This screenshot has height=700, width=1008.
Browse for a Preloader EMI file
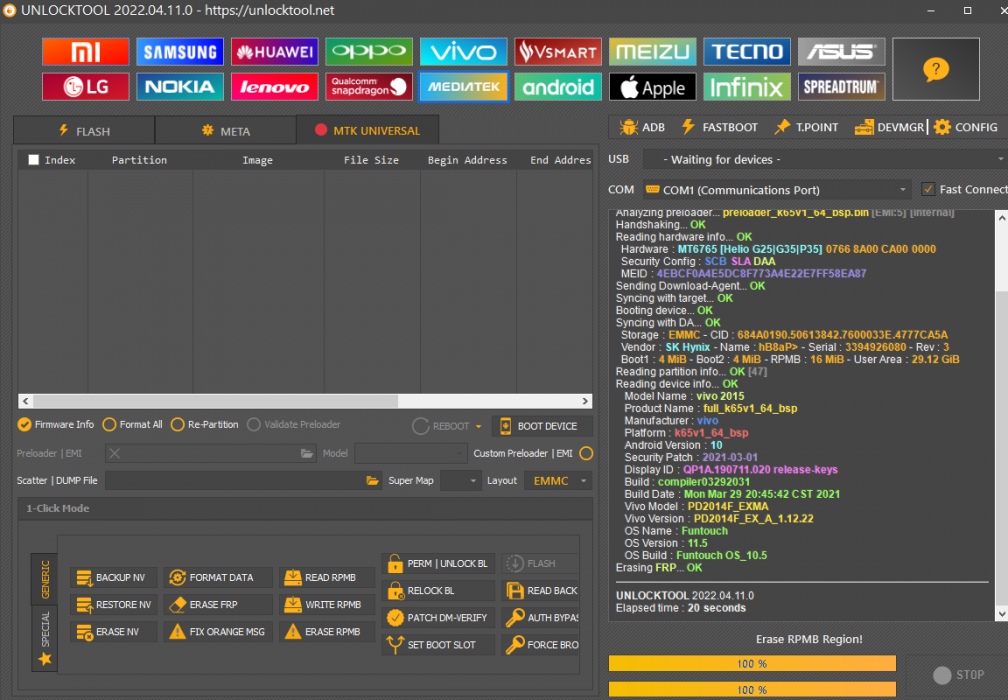tap(307, 454)
